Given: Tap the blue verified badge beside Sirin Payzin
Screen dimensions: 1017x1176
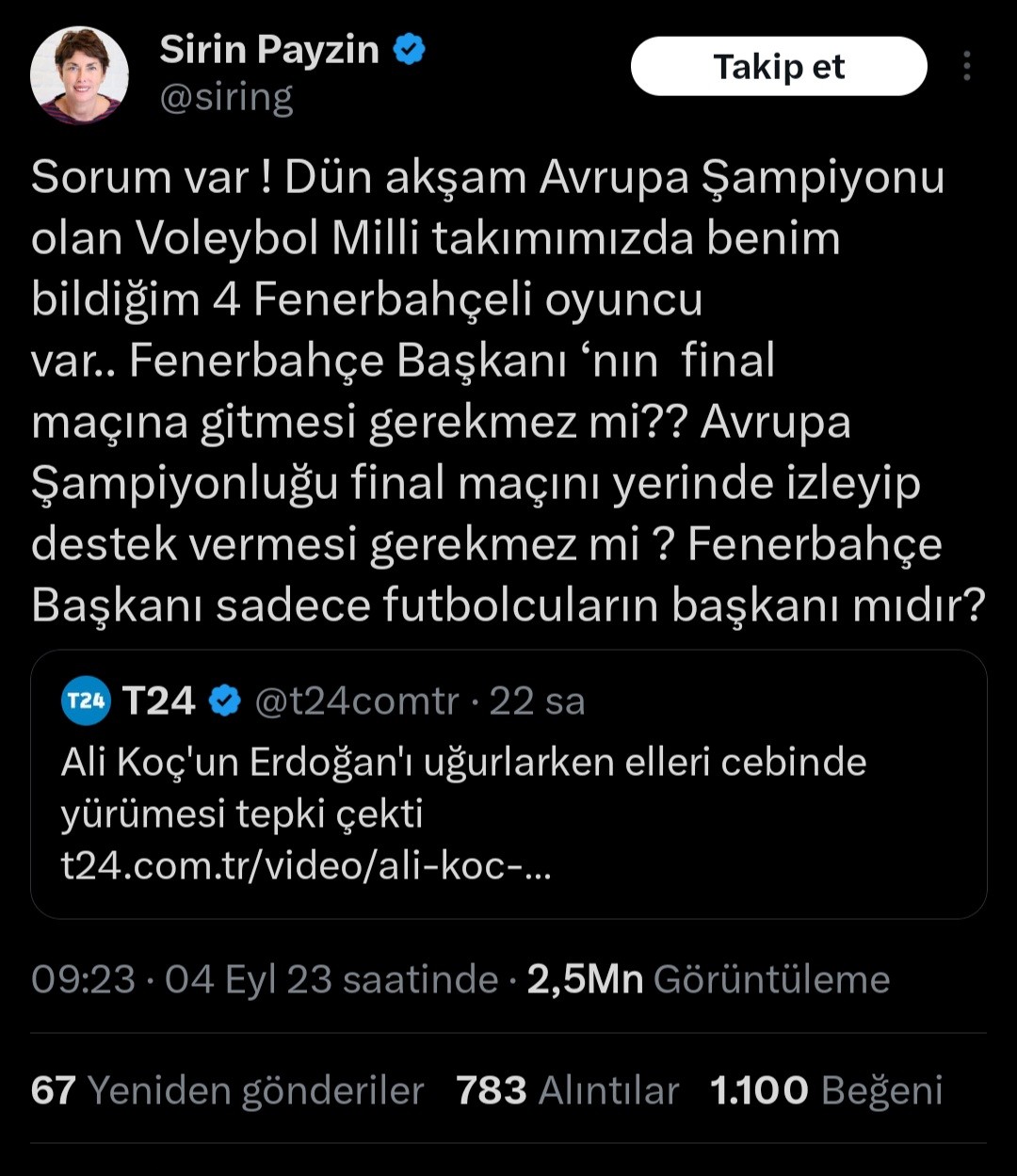Looking at the screenshot, I should click(x=410, y=50).
